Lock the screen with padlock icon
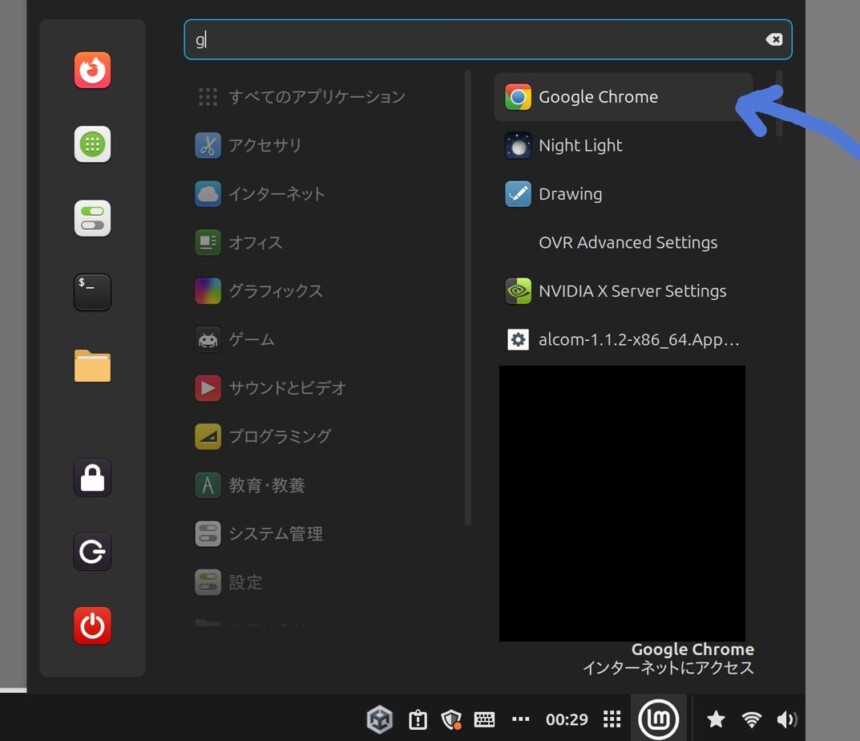 (x=92, y=478)
